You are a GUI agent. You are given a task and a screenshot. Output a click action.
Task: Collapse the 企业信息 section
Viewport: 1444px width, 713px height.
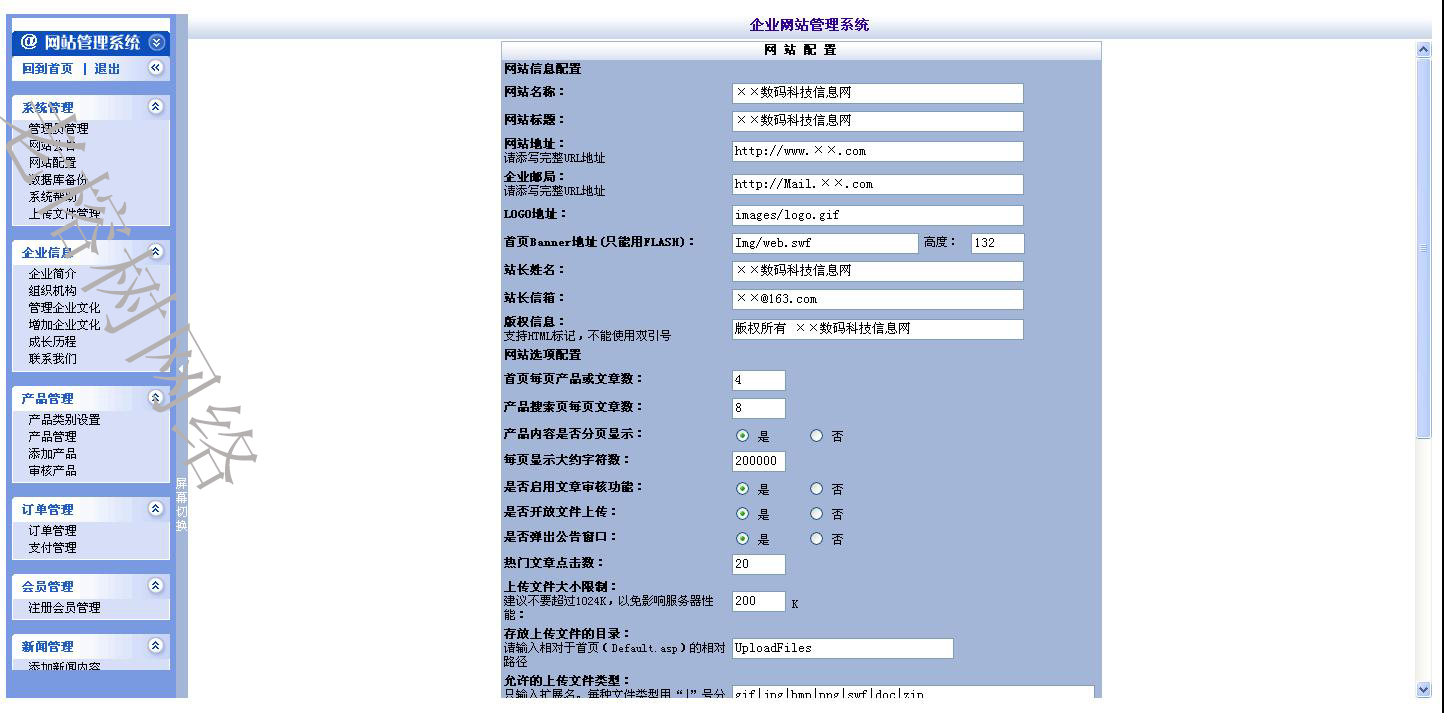156,251
